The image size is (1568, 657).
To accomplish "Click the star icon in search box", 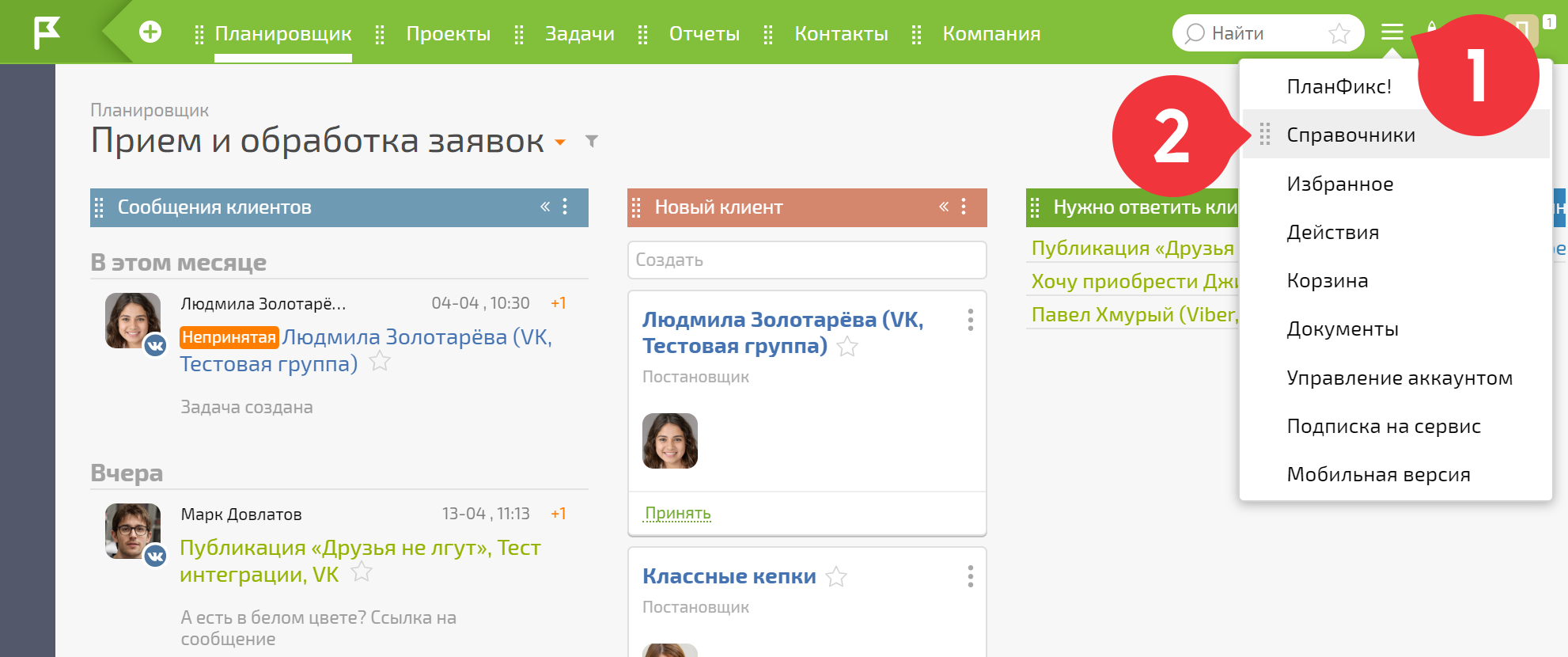I will pos(1339,33).
